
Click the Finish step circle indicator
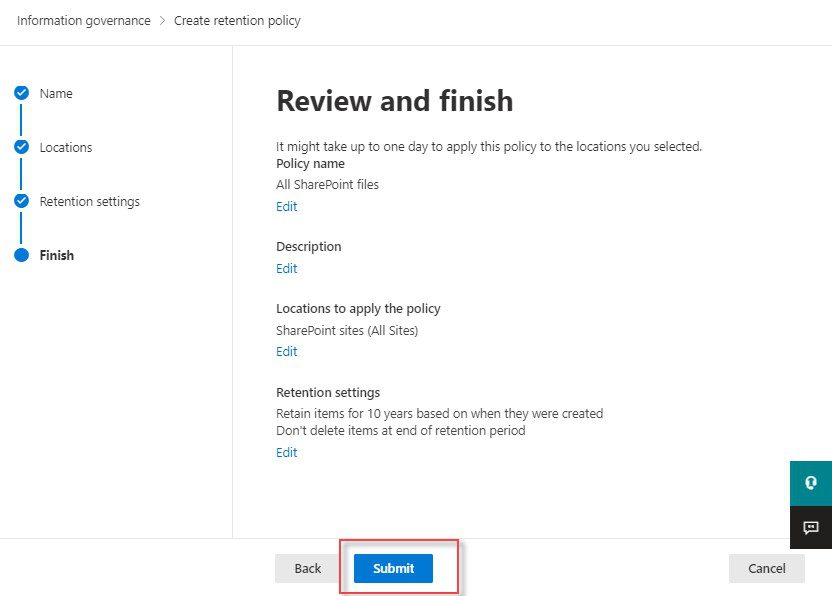click(x=21, y=255)
